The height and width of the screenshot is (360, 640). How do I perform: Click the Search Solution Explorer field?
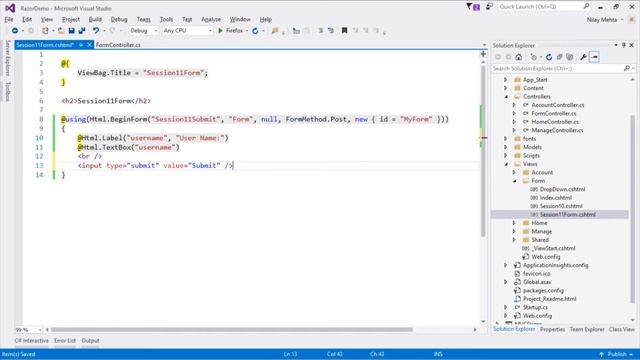coord(557,68)
